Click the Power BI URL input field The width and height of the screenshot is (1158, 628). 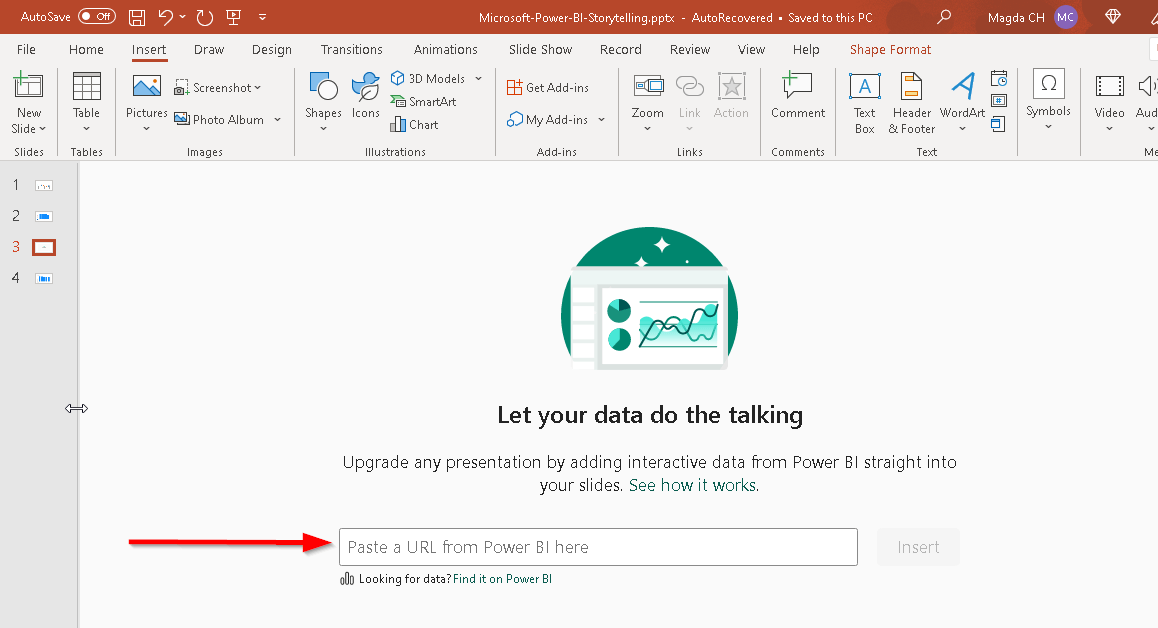pyautogui.click(x=598, y=547)
